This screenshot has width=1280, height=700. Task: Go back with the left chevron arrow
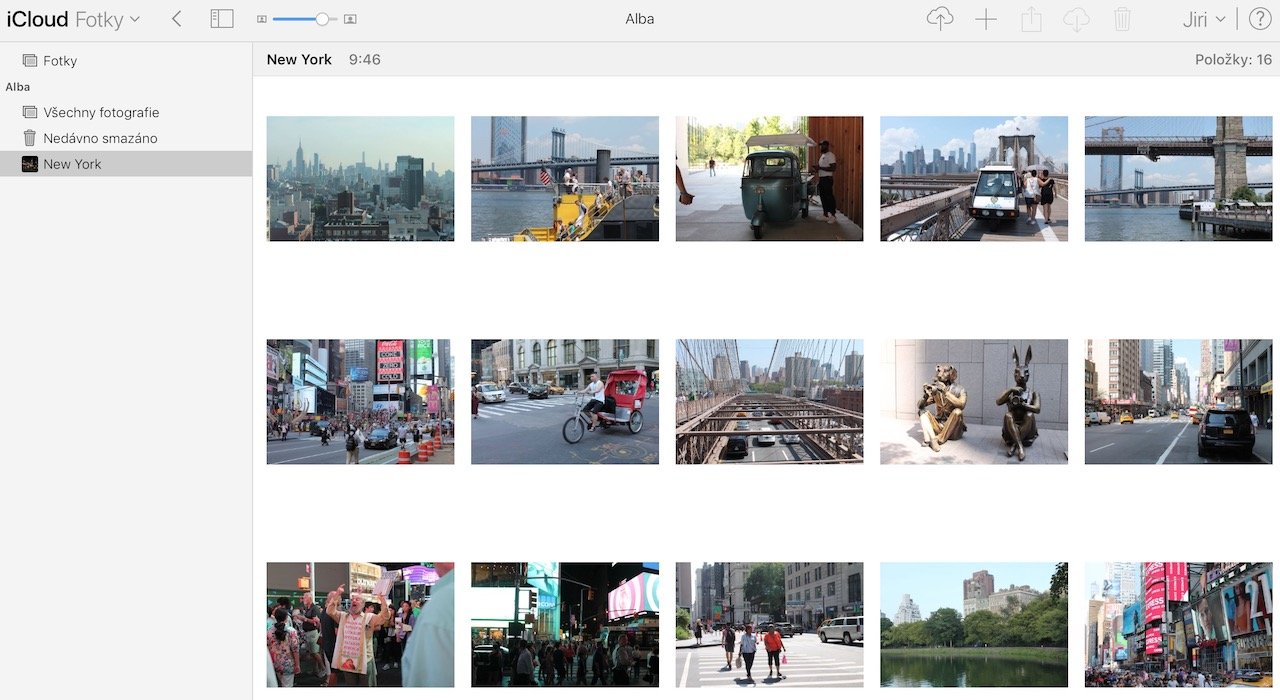pyautogui.click(x=177, y=19)
